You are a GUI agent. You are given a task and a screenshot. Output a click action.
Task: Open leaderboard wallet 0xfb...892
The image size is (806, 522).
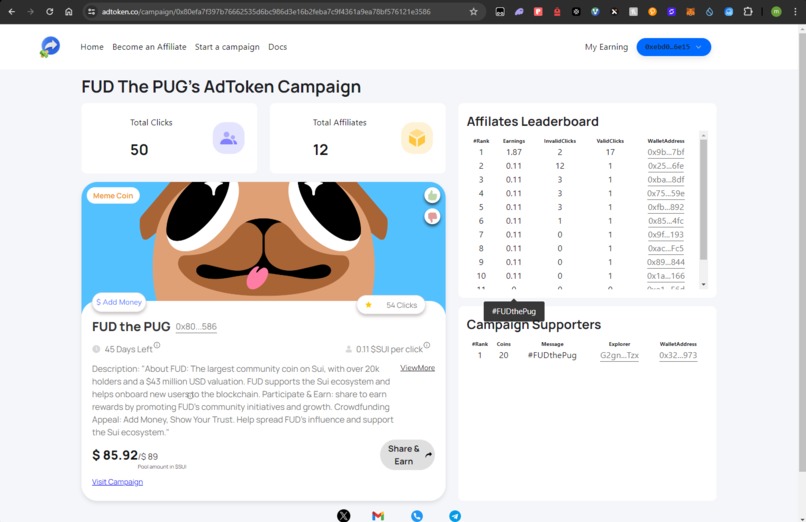[x=666, y=207]
